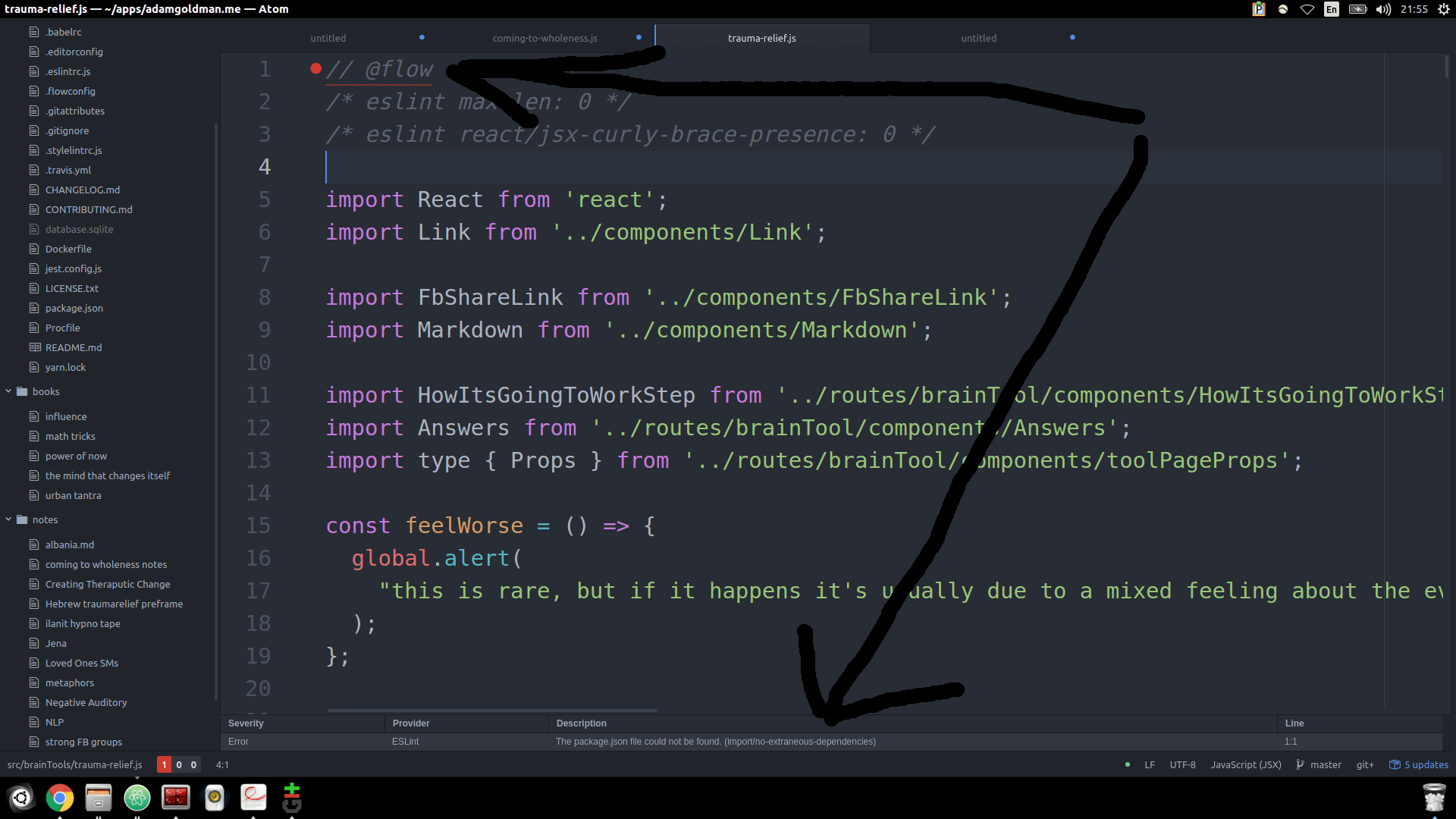1456x819 pixels.
Task: Open the 'JavaScript (JSX)' grammar selector
Action: coord(1246,764)
